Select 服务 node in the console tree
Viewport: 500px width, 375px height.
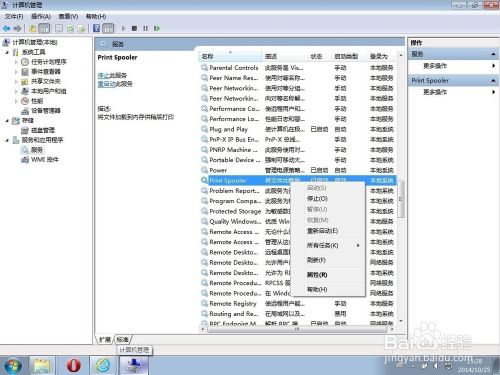click(37, 150)
